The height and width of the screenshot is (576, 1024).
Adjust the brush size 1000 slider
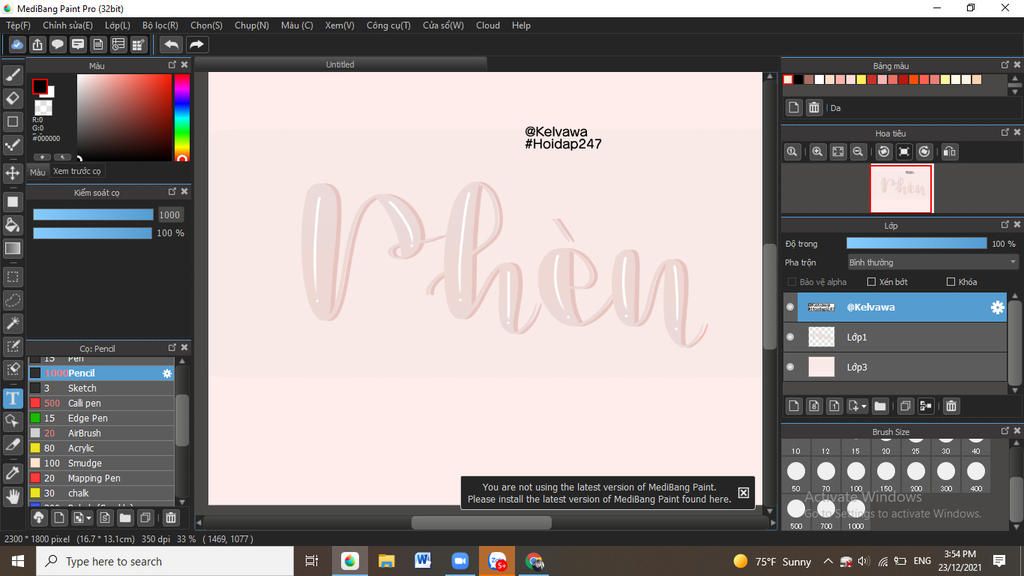(x=93, y=215)
